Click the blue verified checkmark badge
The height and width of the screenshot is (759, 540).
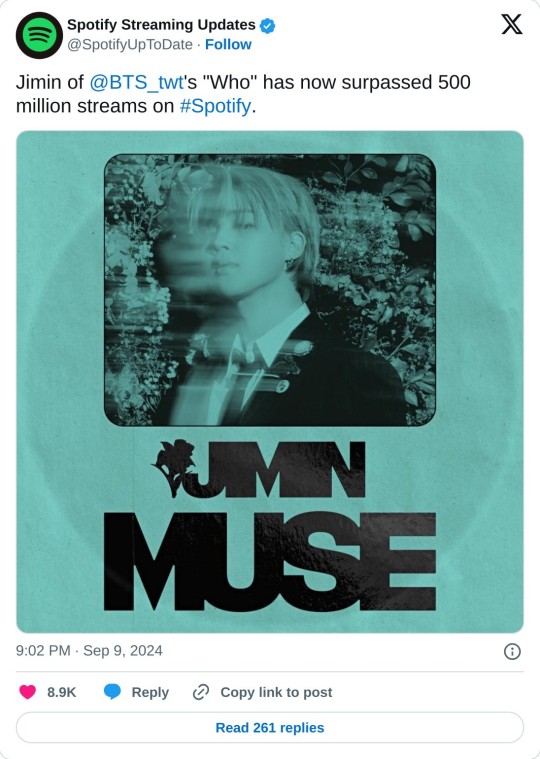point(268,25)
